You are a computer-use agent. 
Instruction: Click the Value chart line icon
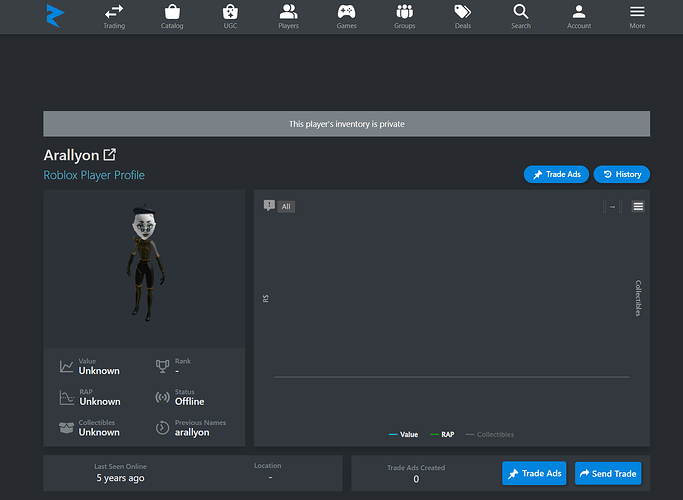(66, 366)
